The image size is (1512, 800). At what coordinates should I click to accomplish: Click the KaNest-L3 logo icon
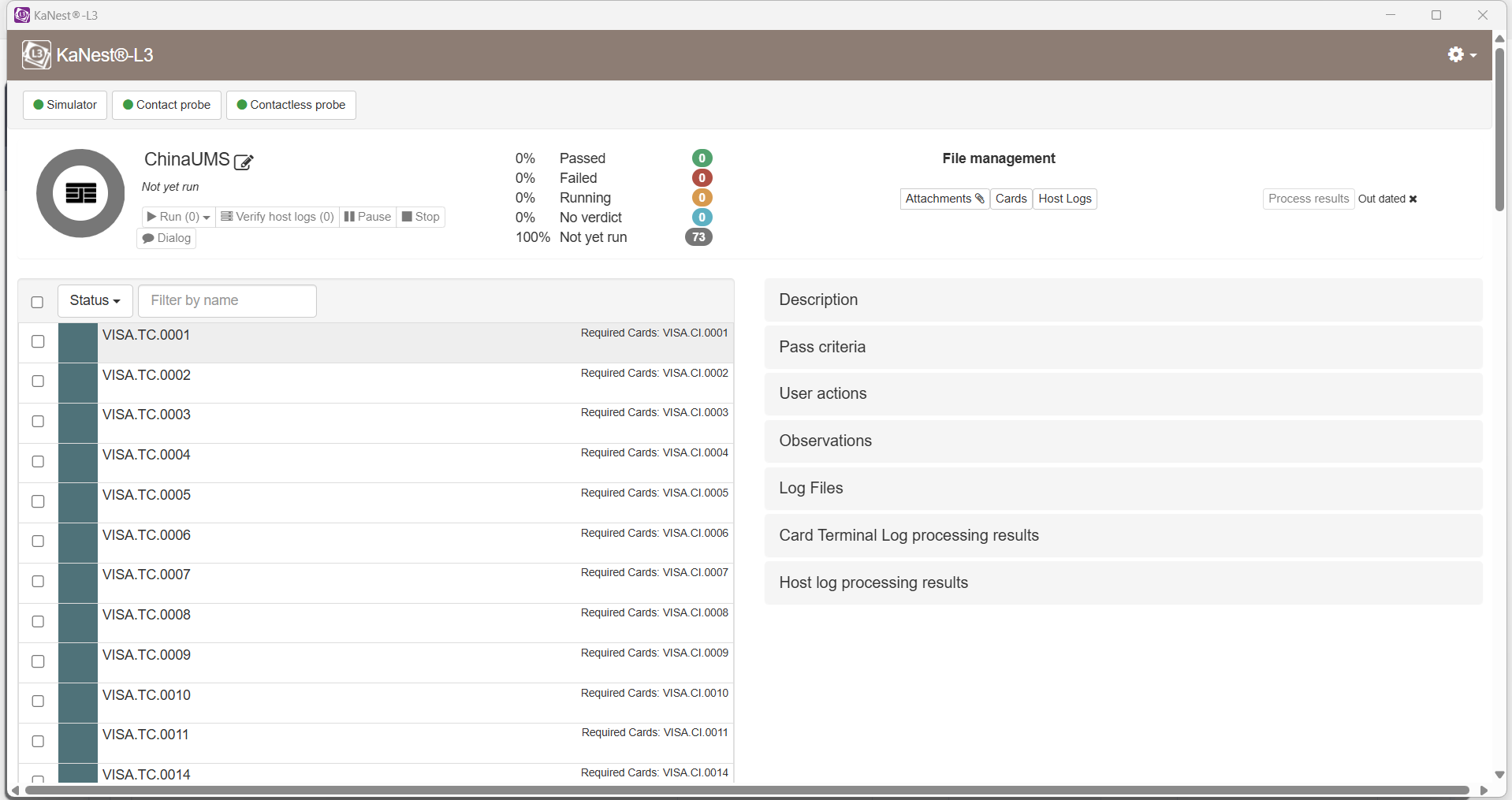(x=36, y=55)
